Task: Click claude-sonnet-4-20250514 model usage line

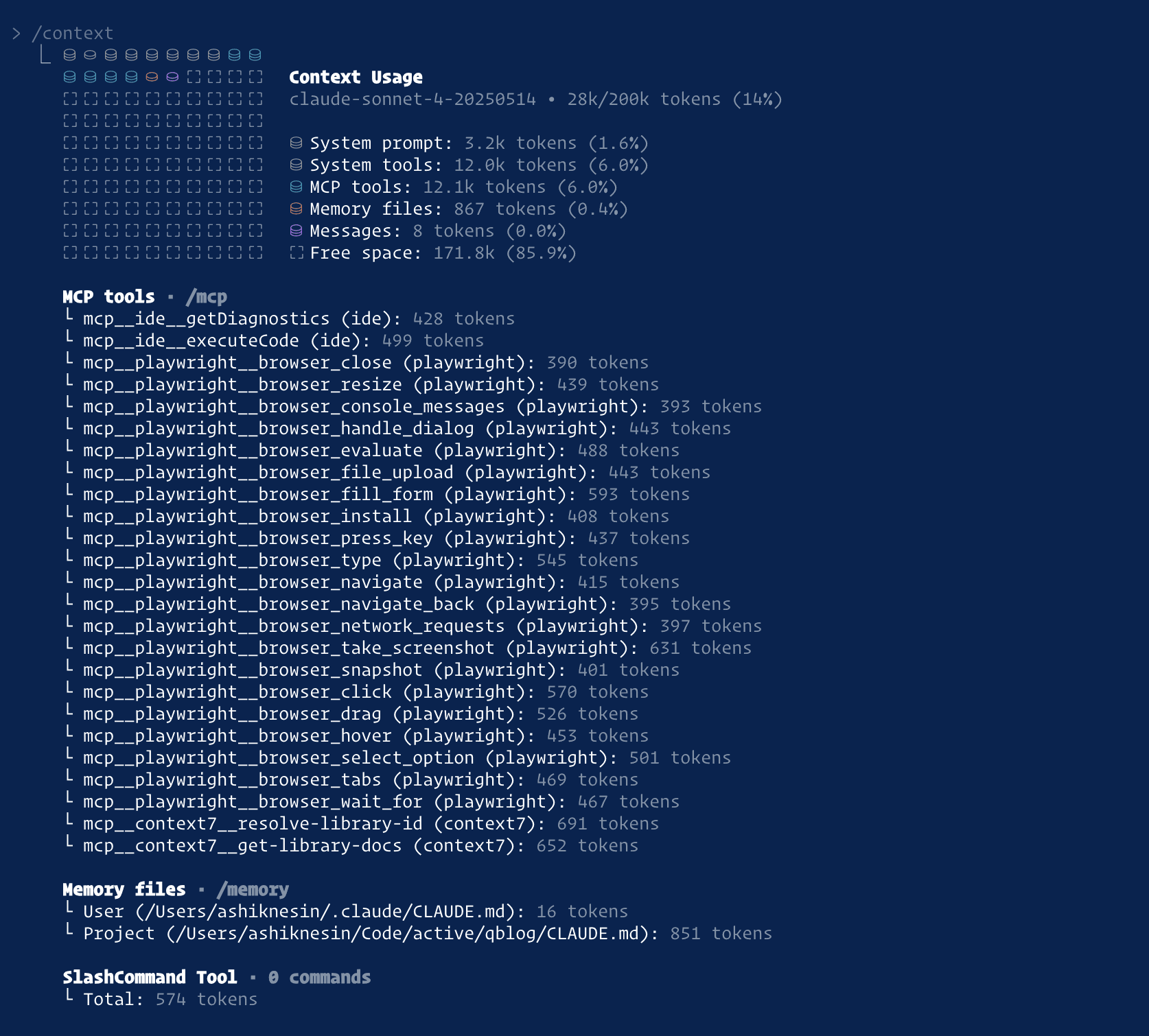Action: [535, 99]
